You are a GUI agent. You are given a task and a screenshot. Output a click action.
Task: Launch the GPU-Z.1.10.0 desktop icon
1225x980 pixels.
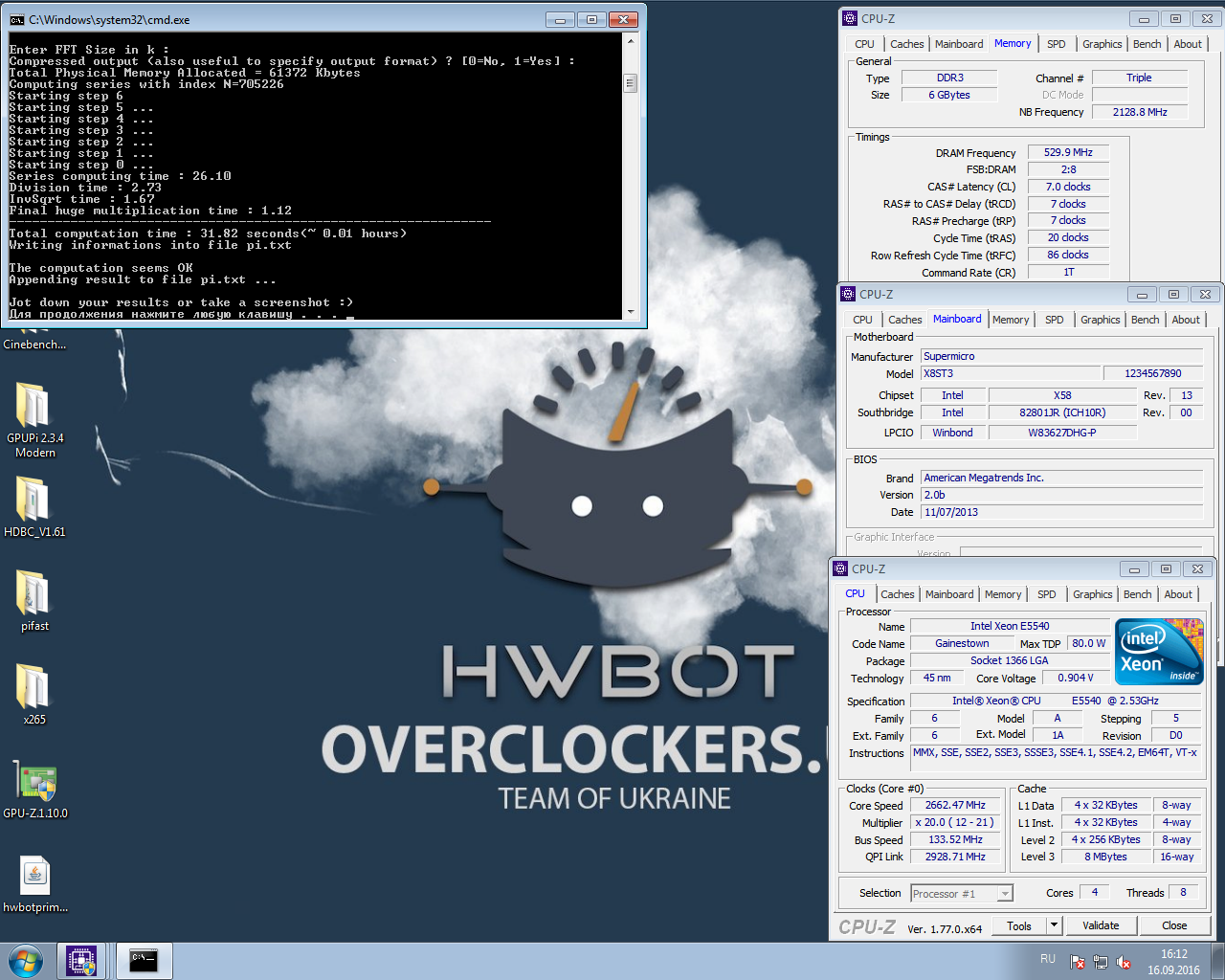(x=34, y=789)
